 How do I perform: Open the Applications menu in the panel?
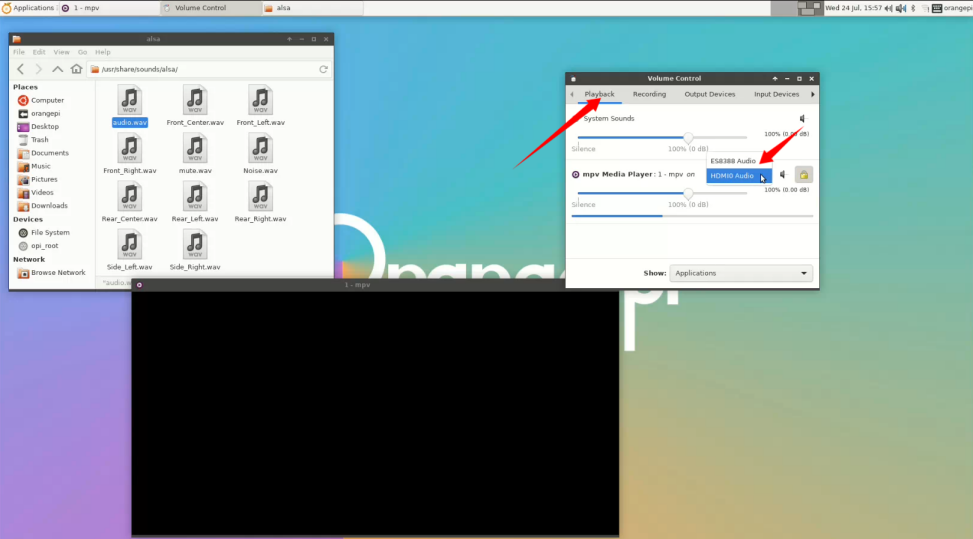[28, 8]
